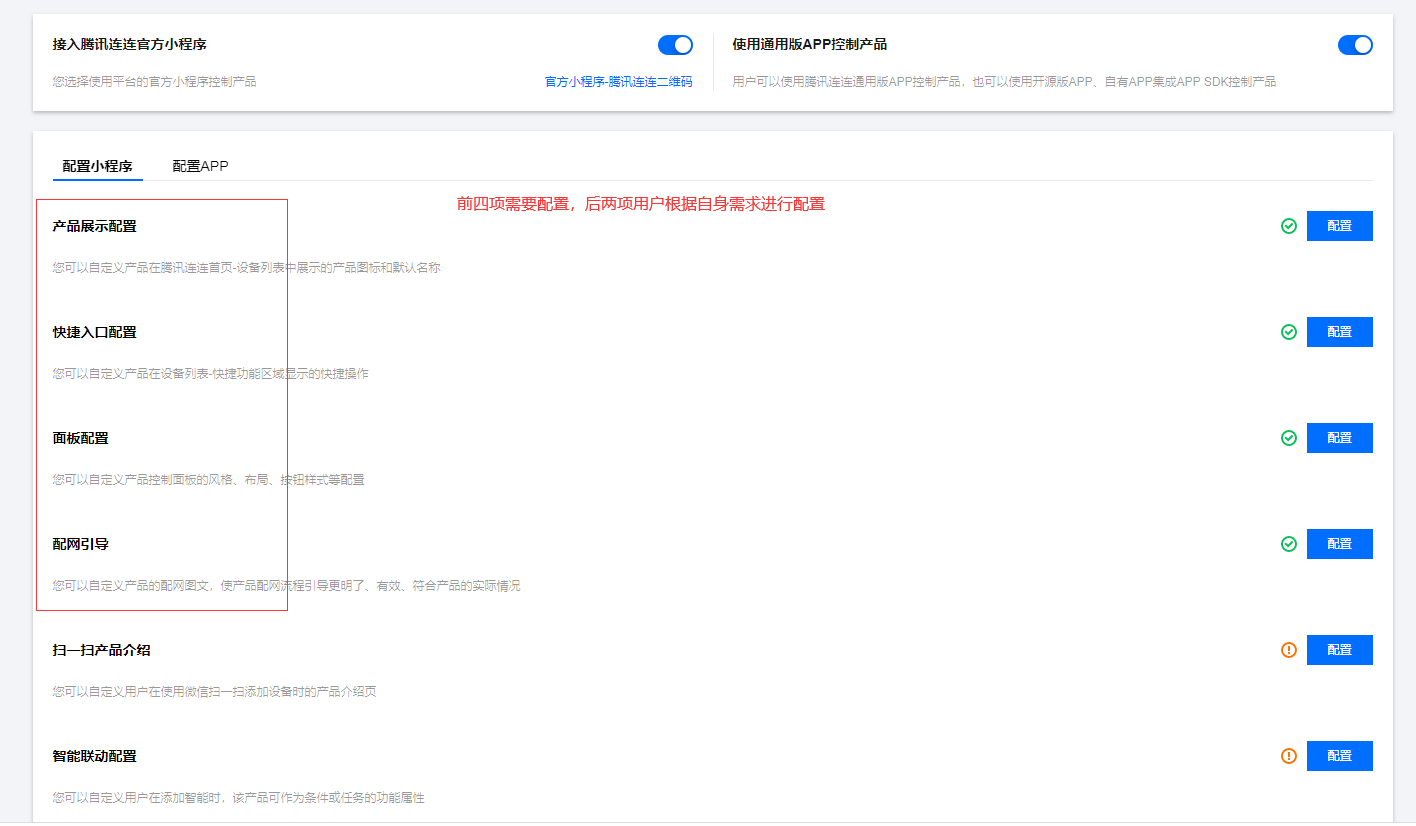
Task: Click the green check icon beside 配网引导
Action: point(1288,543)
